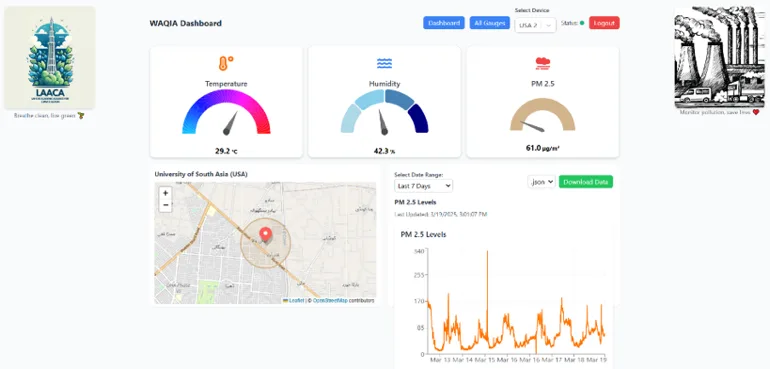Zoom in the map with plus button
This screenshot has width=770, height=369.
(x=165, y=194)
